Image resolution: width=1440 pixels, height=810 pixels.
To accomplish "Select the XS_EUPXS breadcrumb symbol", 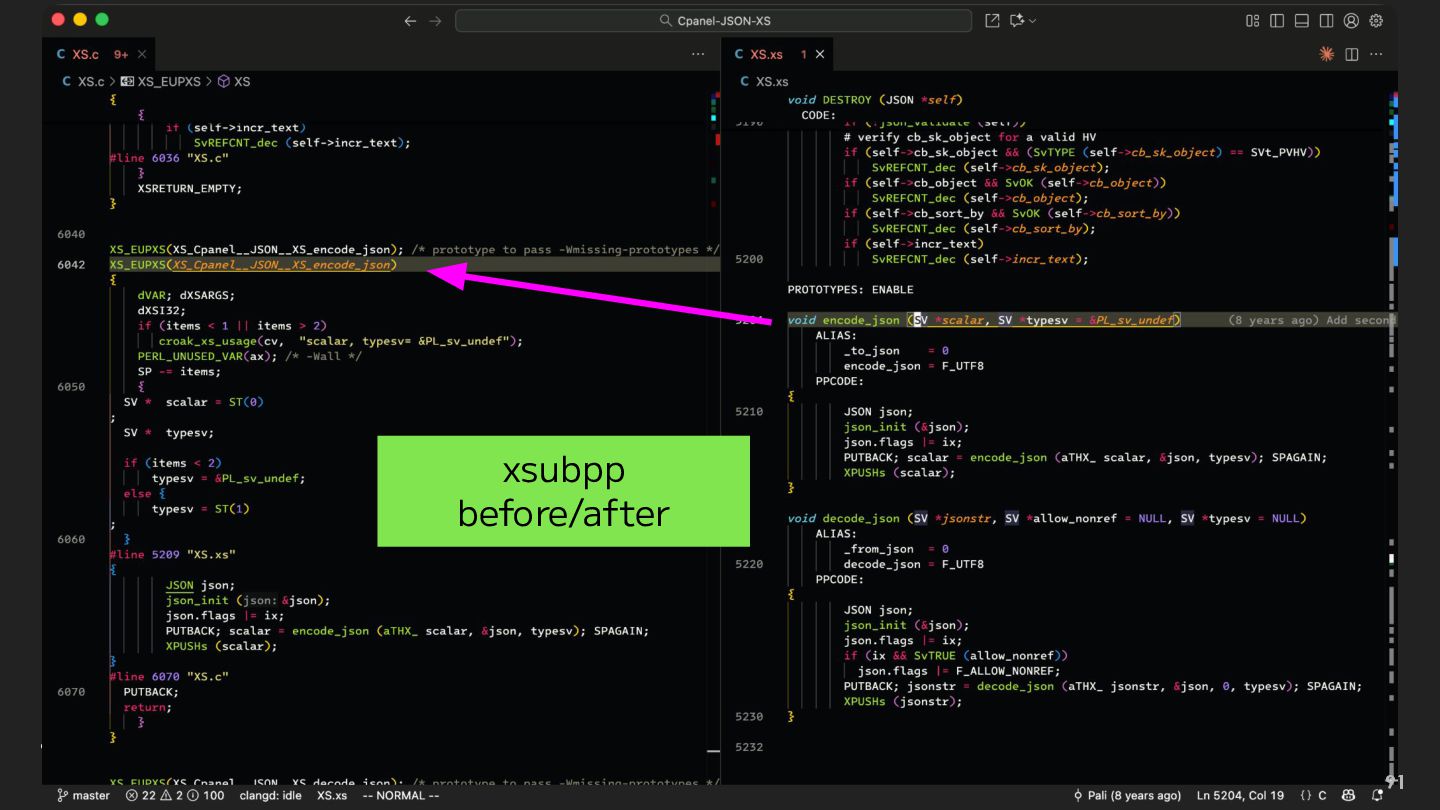I will click(160, 81).
